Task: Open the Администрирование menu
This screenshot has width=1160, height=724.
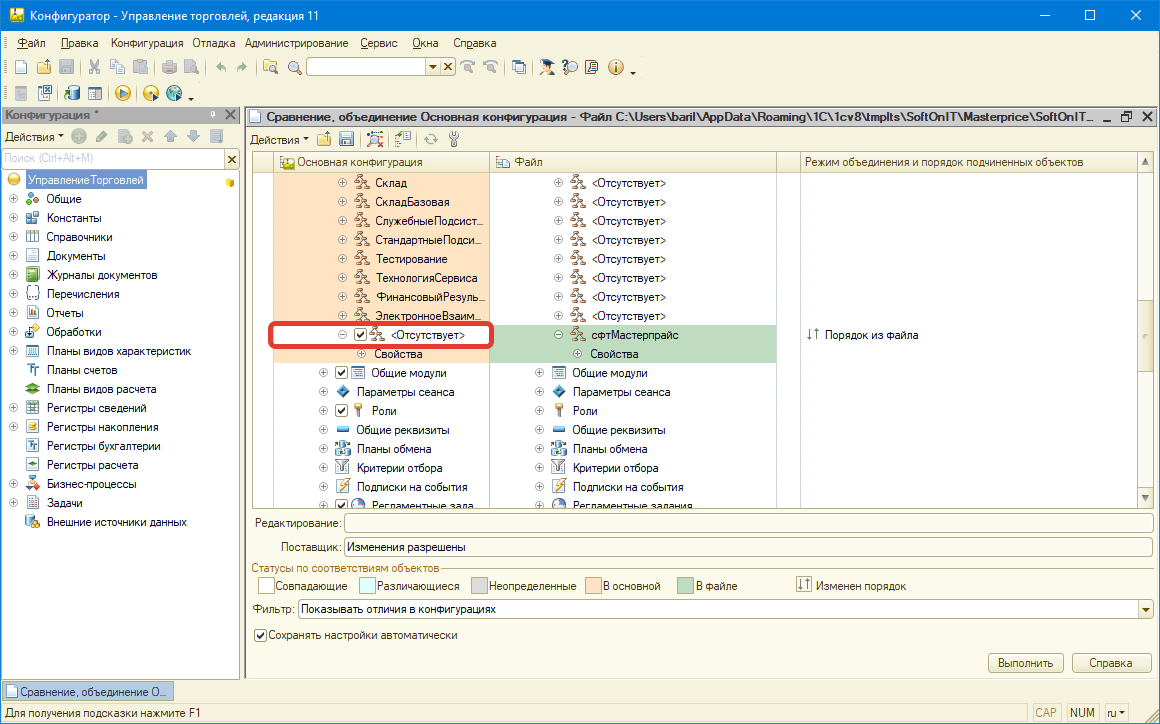Action: (296, 43)
